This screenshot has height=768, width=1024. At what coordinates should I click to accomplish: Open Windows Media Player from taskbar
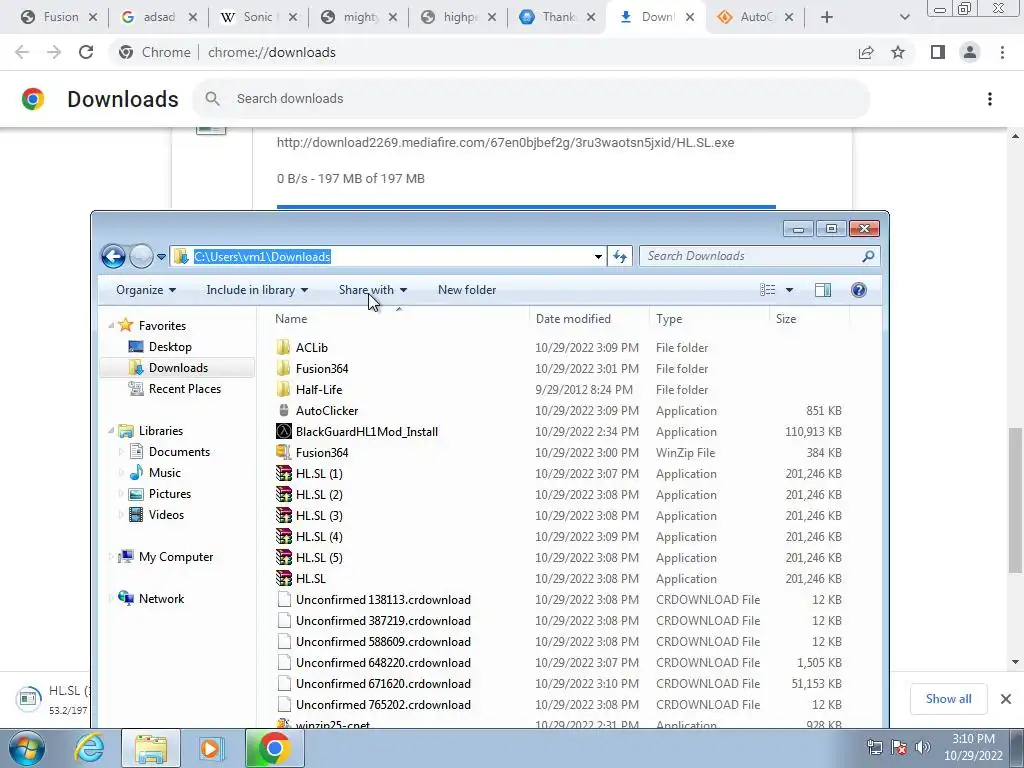211,748
